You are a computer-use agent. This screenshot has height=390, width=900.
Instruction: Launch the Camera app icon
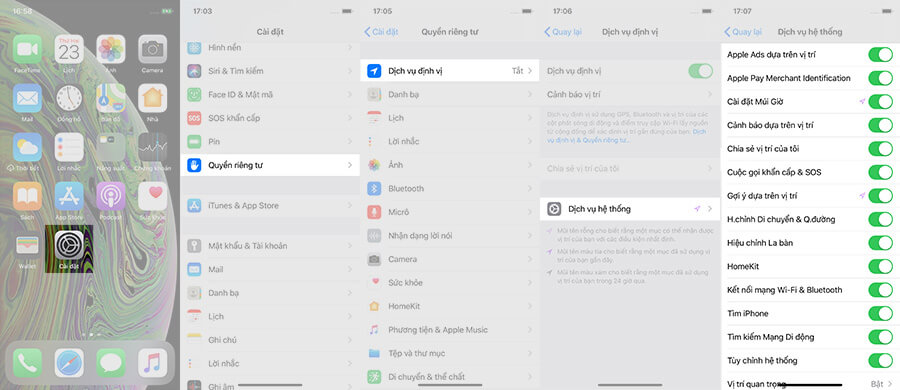tap(153, 49)
